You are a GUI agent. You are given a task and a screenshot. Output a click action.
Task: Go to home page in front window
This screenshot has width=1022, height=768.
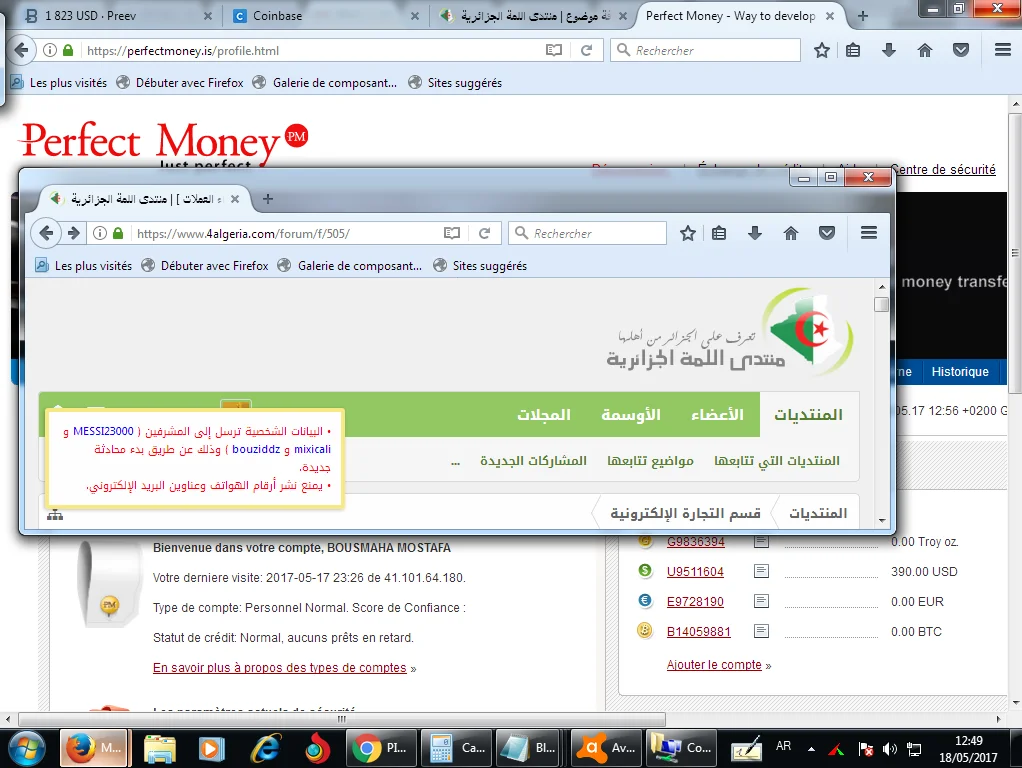791,233
